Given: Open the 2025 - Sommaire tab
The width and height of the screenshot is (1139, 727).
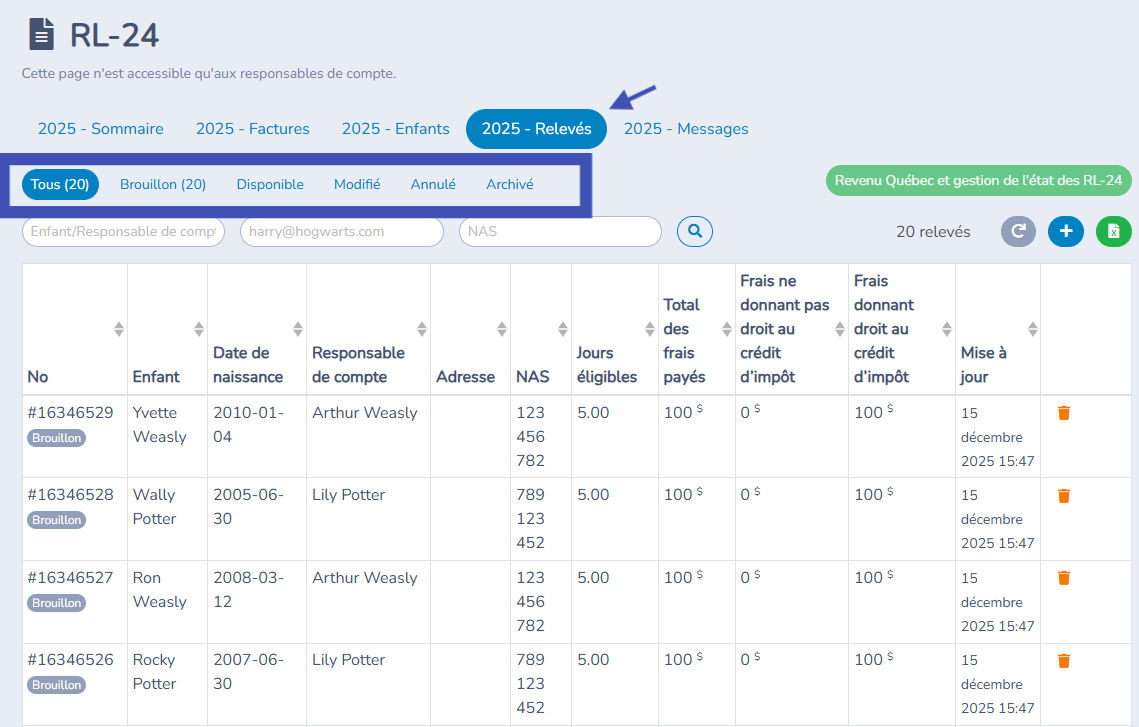Looking at the screenshot, I should (100, 129).
